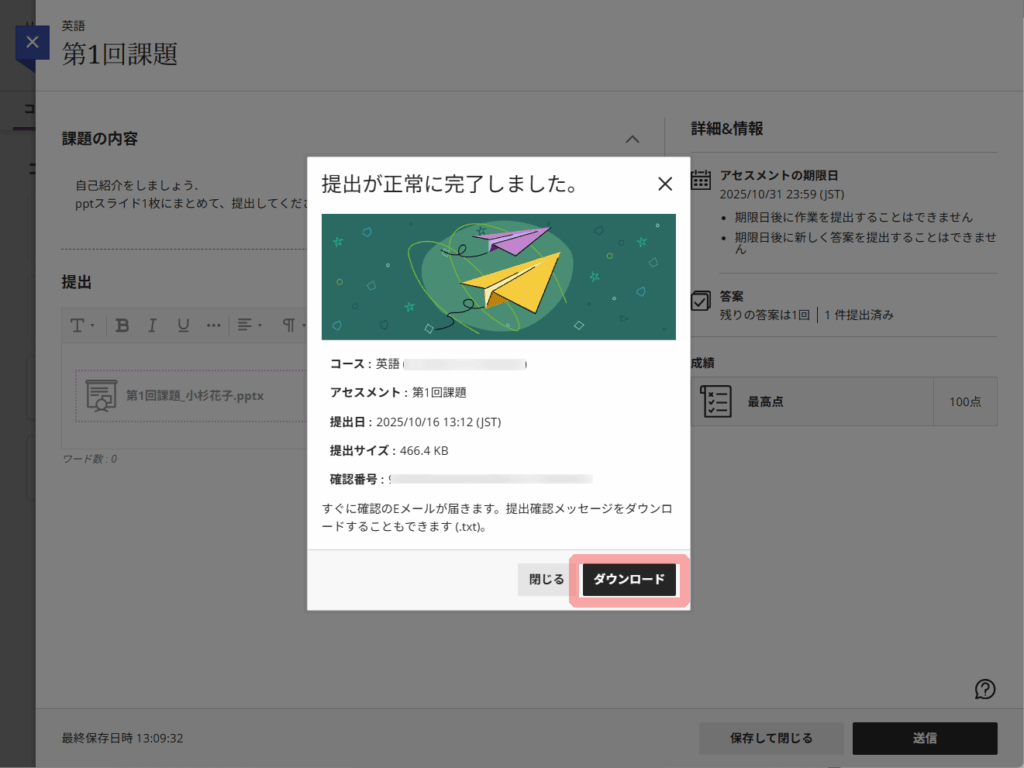Screen dimensions: 1024x768
Task: Click the calendar icon beside the due date
Action: click(702, 178)
